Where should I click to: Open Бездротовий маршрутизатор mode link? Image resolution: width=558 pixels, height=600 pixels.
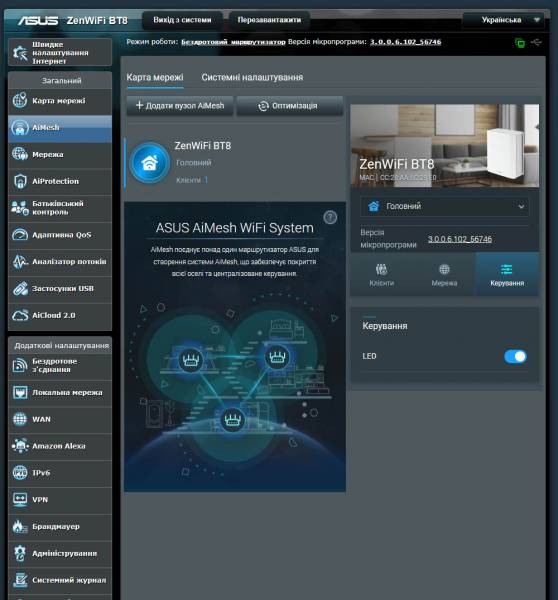coord(233,42)
